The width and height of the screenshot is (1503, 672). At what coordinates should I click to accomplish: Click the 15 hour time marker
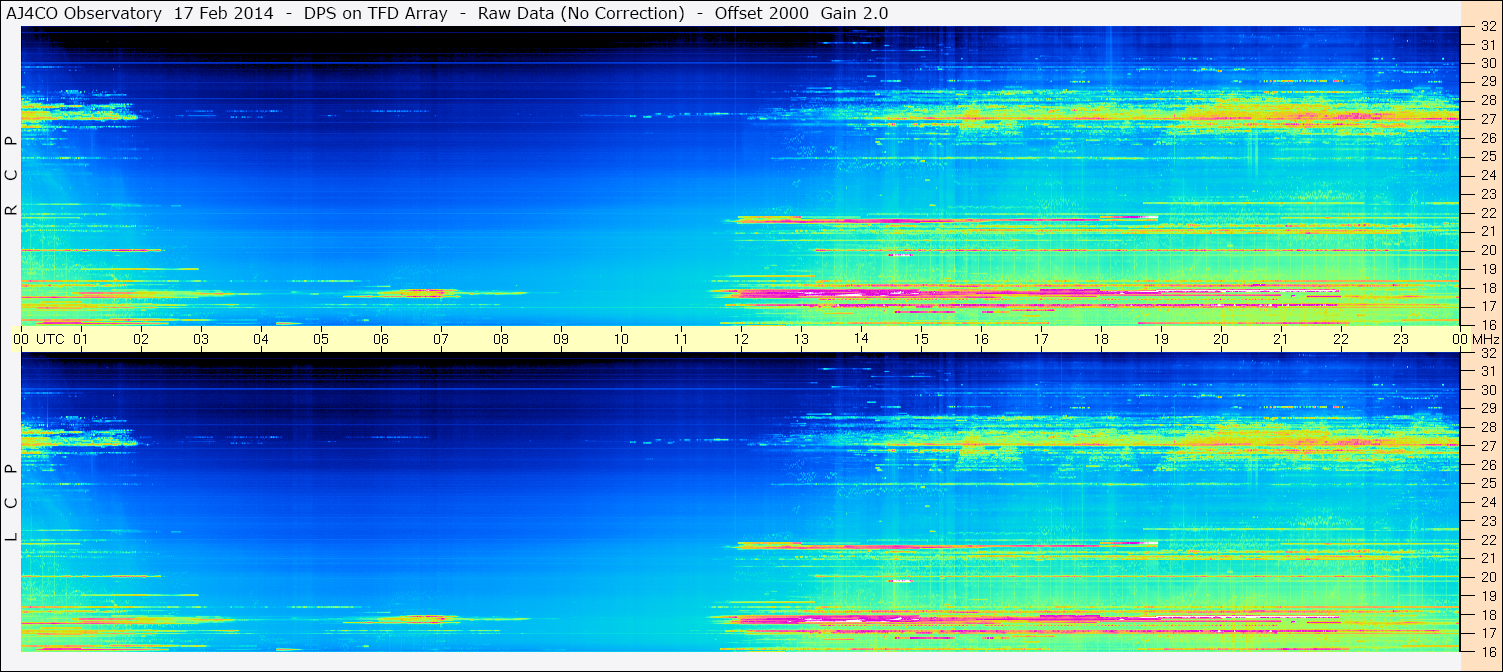click(921, 339)
